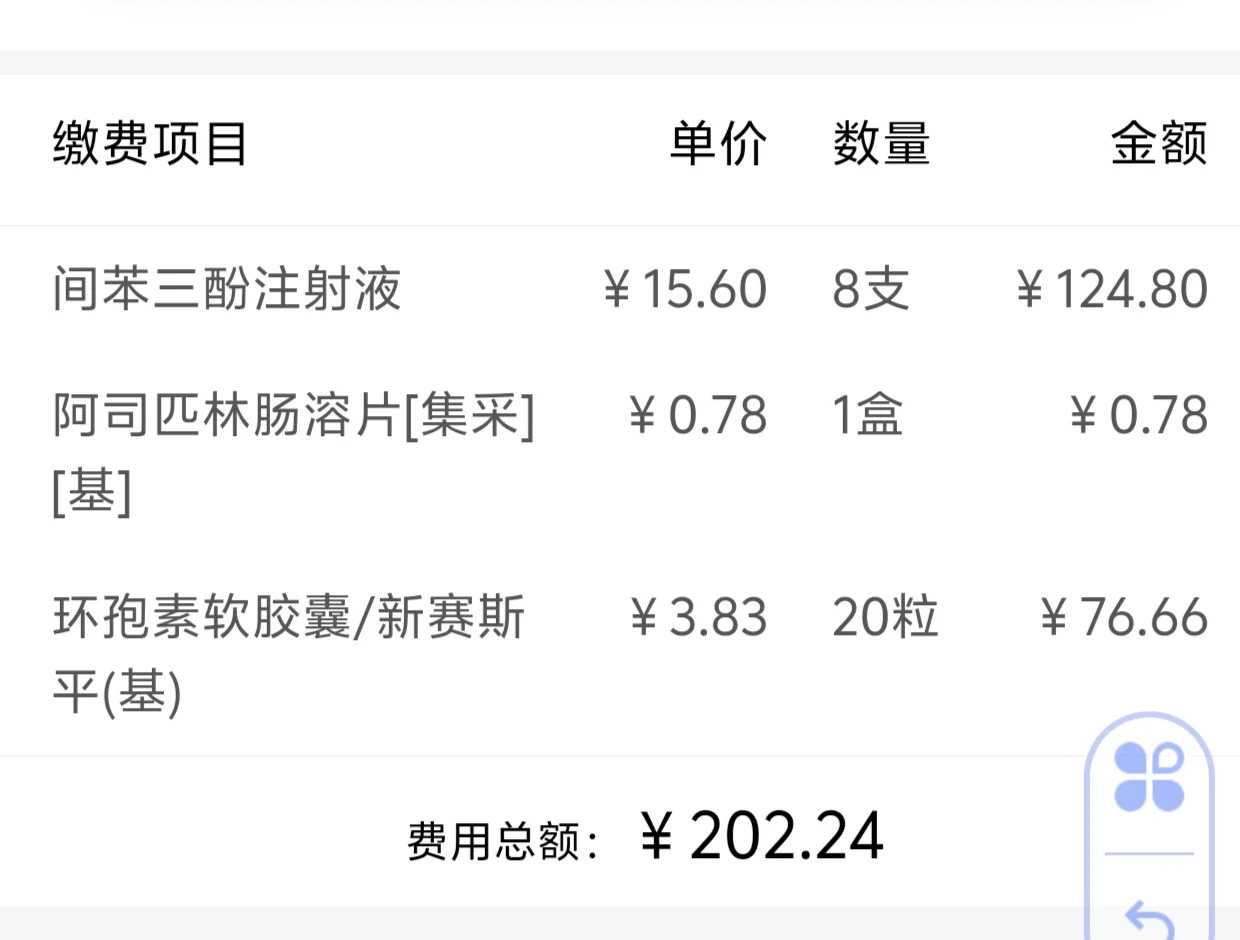Click the 金额 column header
This screenshot has height=940, width=1240.
[x=1158, y=145]
